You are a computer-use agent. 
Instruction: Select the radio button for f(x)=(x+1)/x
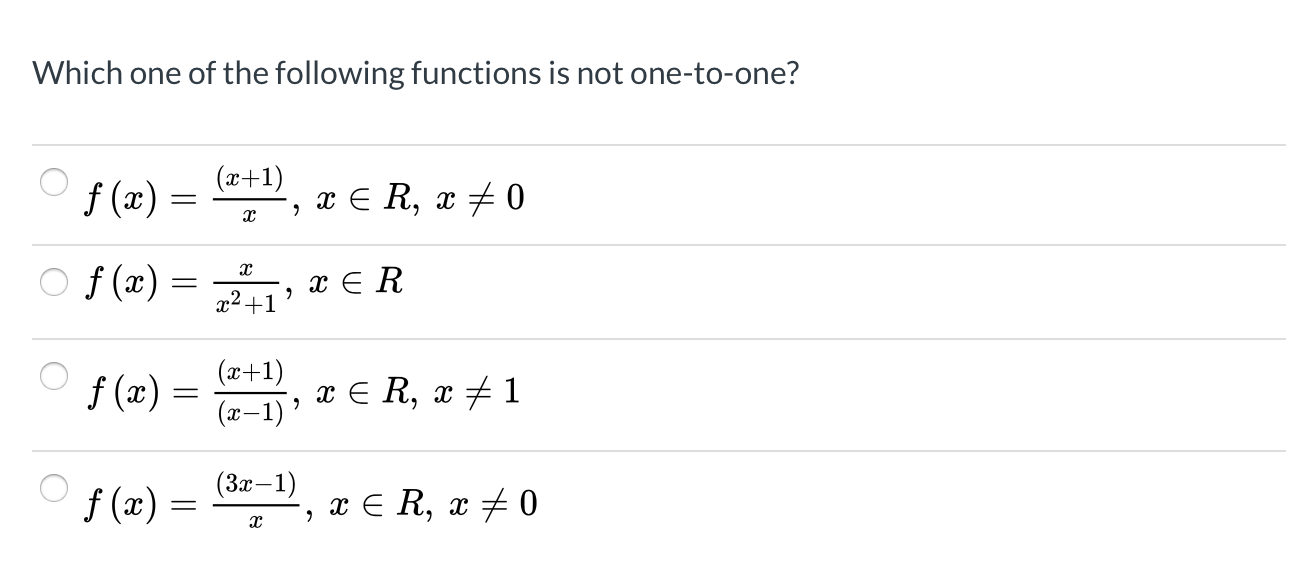point(53,181)
